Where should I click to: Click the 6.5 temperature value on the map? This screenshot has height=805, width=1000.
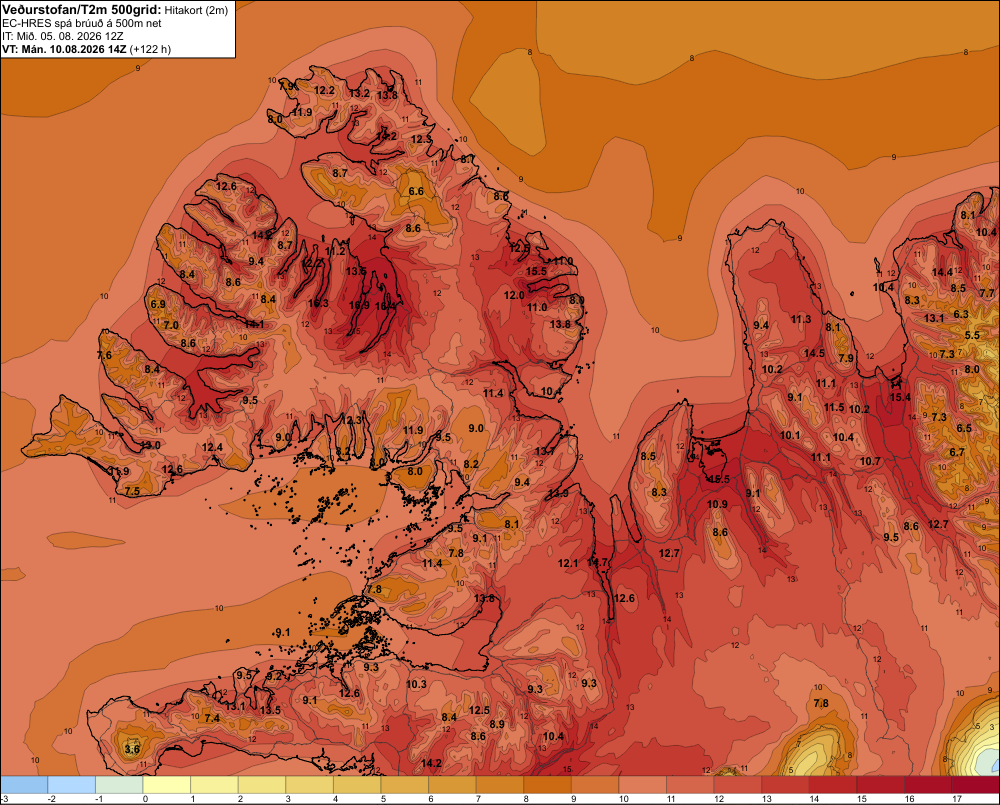click(x=964, y=428)
